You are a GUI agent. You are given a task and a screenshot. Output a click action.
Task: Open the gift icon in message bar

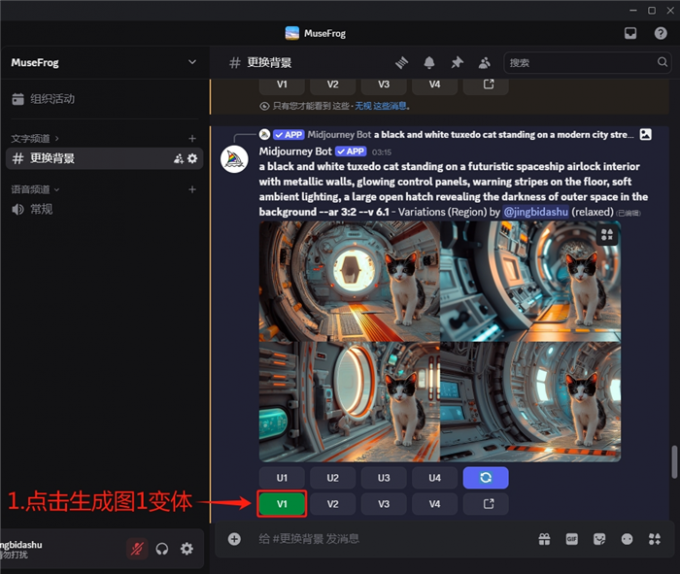pos(544,539)
